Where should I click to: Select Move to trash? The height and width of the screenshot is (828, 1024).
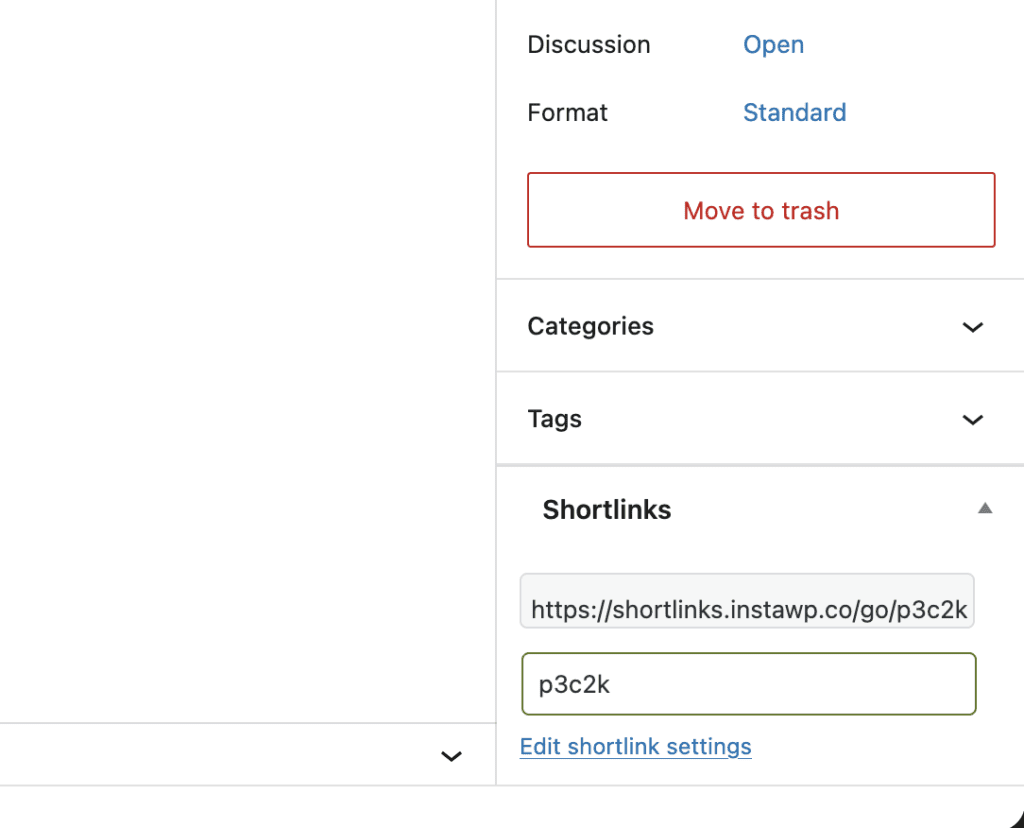coord(760,210)
